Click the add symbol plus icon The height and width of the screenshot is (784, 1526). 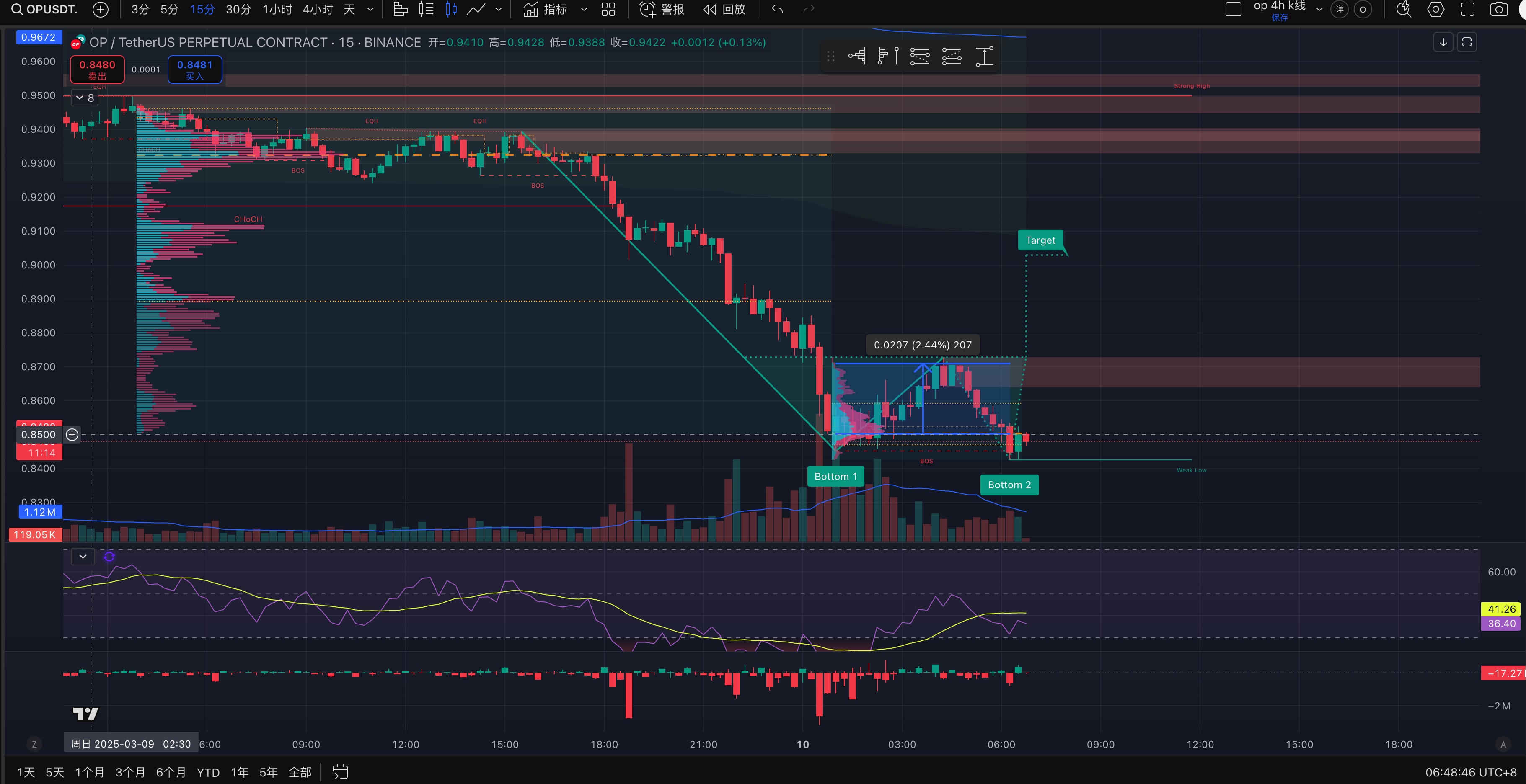101,10
